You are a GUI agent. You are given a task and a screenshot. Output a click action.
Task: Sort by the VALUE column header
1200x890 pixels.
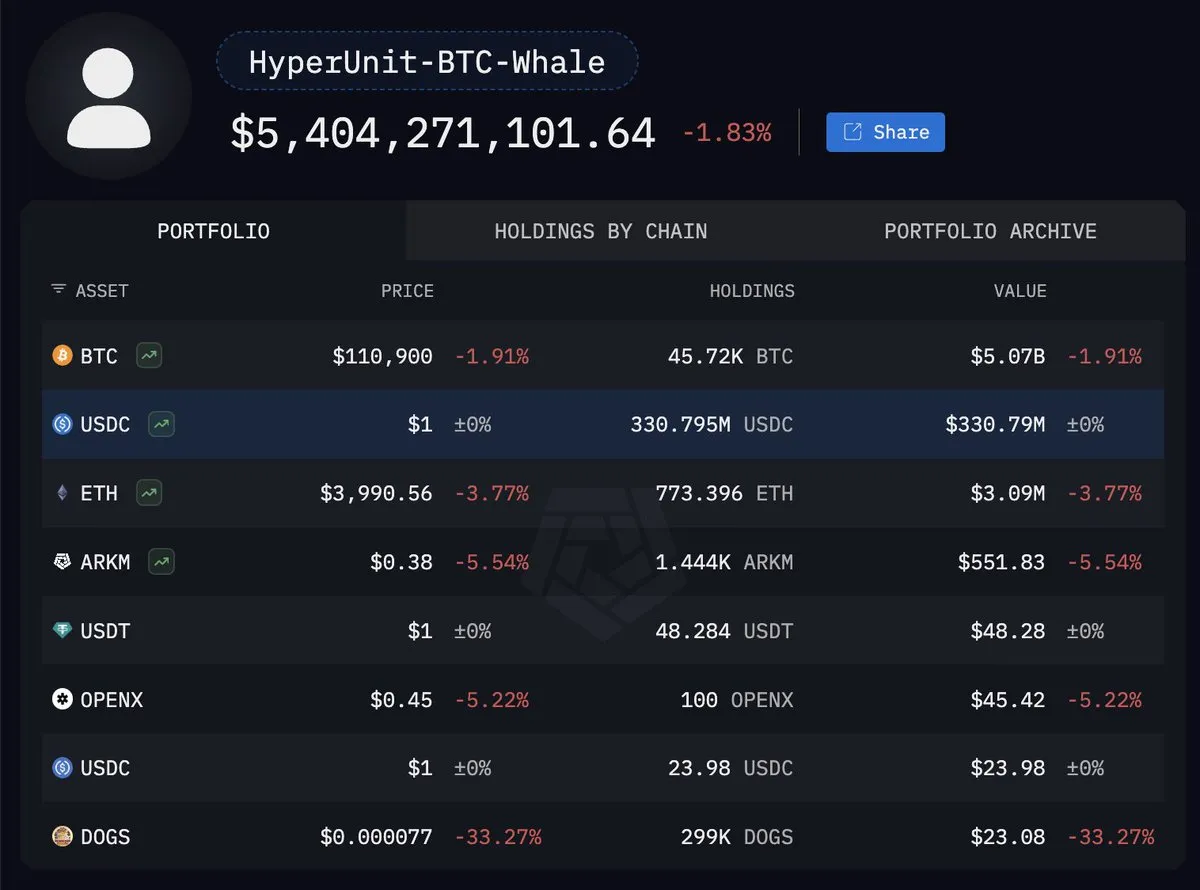pos(1020,291)
